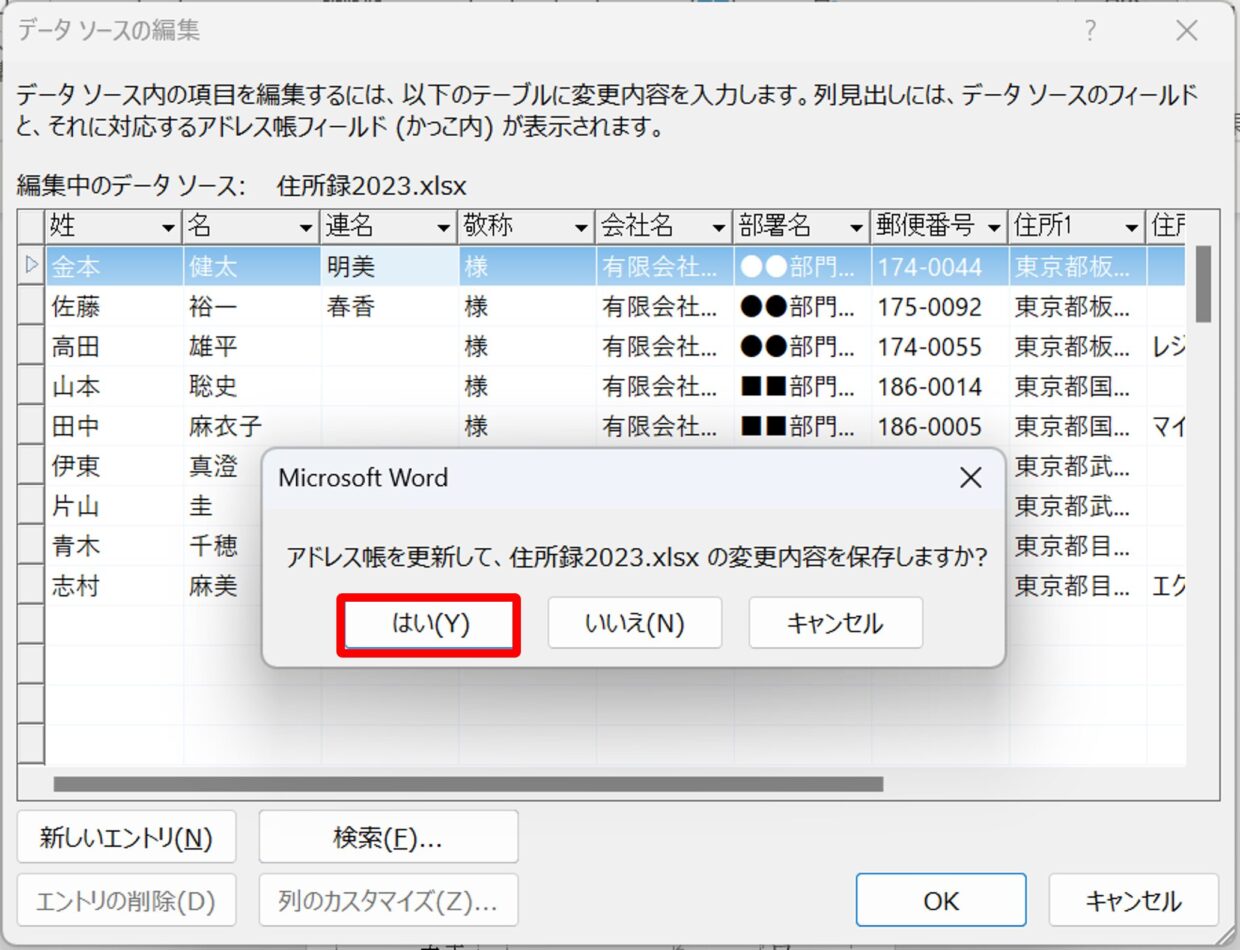This screenshot has height=950, width=1240.
Task: Select the cell 健太
Action: pos(252,267)
